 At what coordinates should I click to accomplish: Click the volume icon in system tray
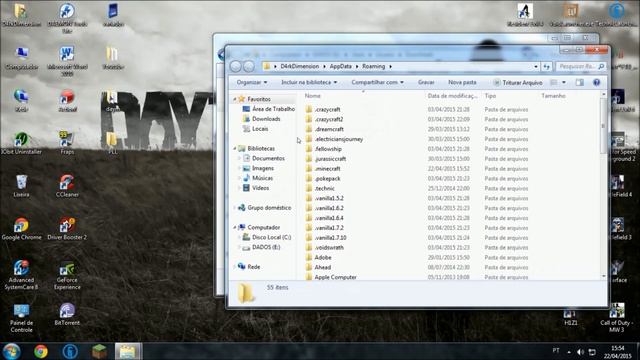(580, 351)
